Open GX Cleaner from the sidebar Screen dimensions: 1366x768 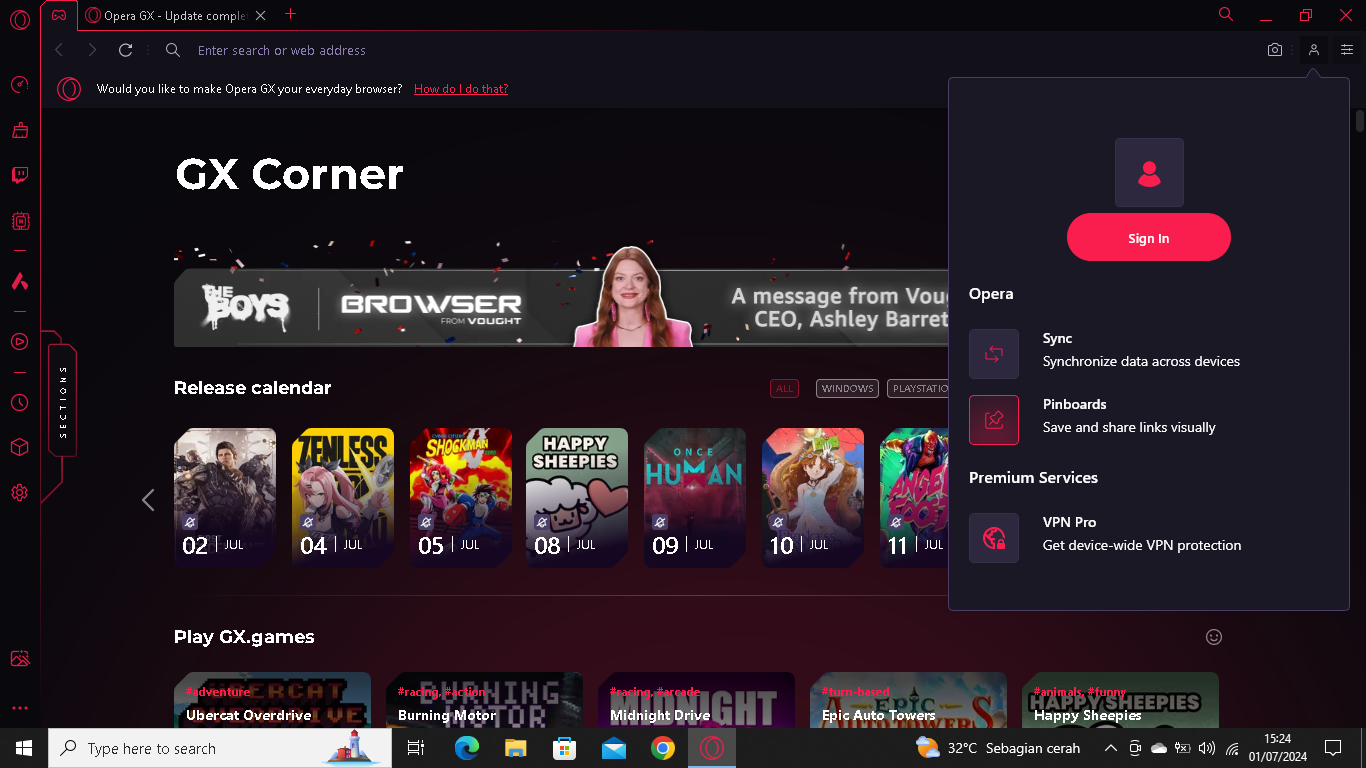point(19,130)
